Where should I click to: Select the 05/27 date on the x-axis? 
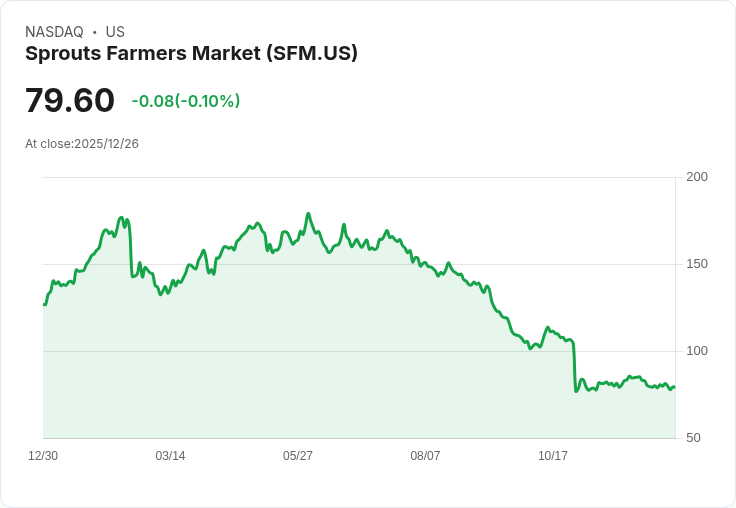298,456
